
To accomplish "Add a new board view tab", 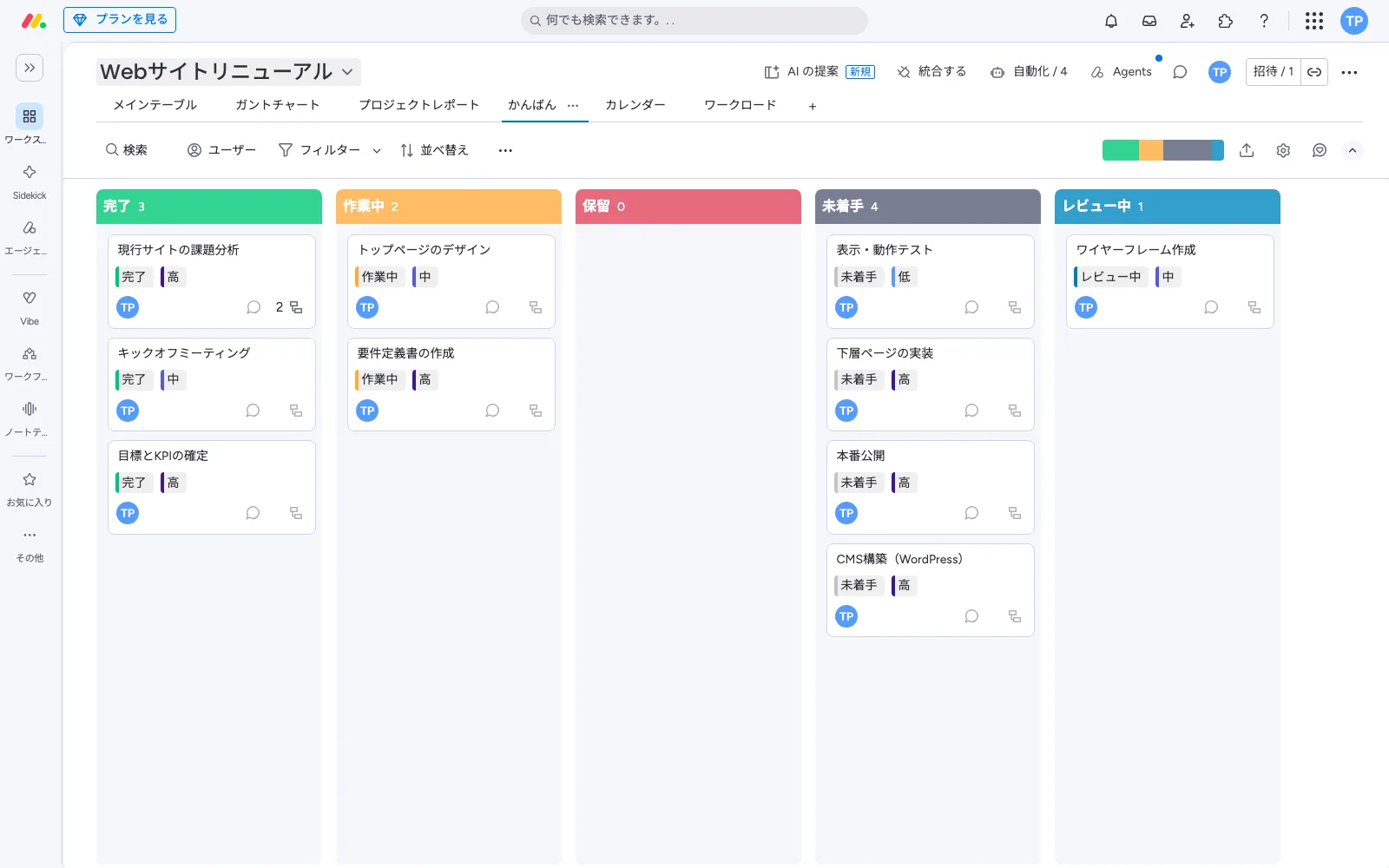I will [813, 106].
